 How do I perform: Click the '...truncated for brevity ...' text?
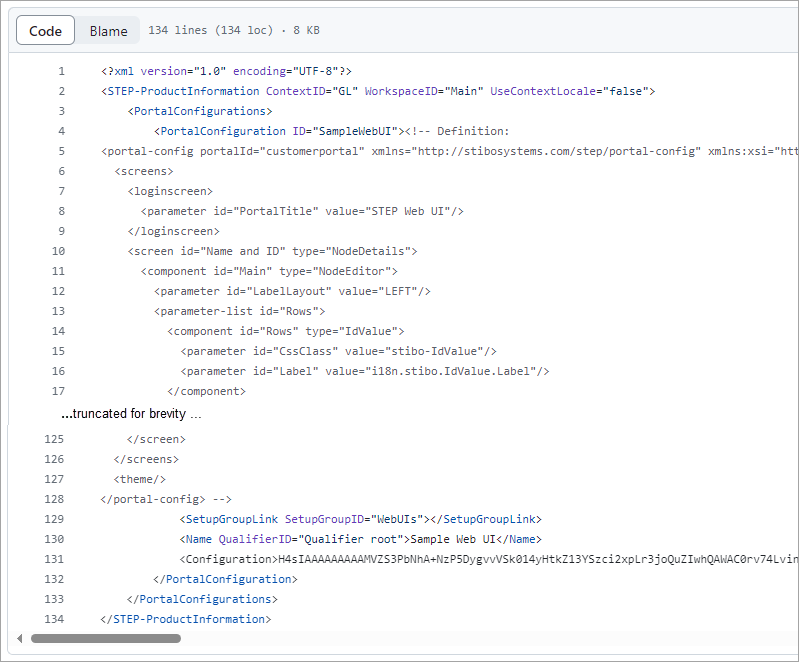coord(132,414)
